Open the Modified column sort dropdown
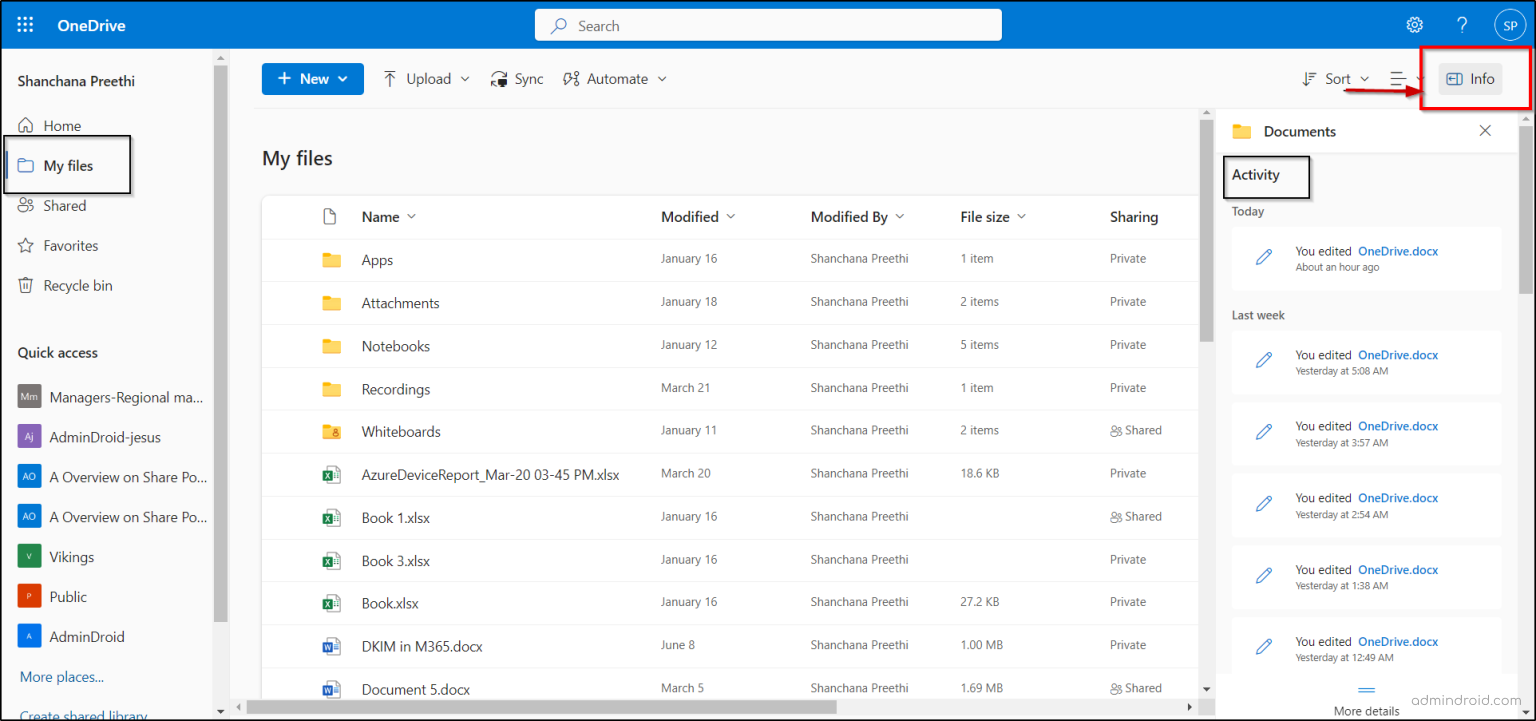Screen dimensions: 1536x721 pos(731,216)
